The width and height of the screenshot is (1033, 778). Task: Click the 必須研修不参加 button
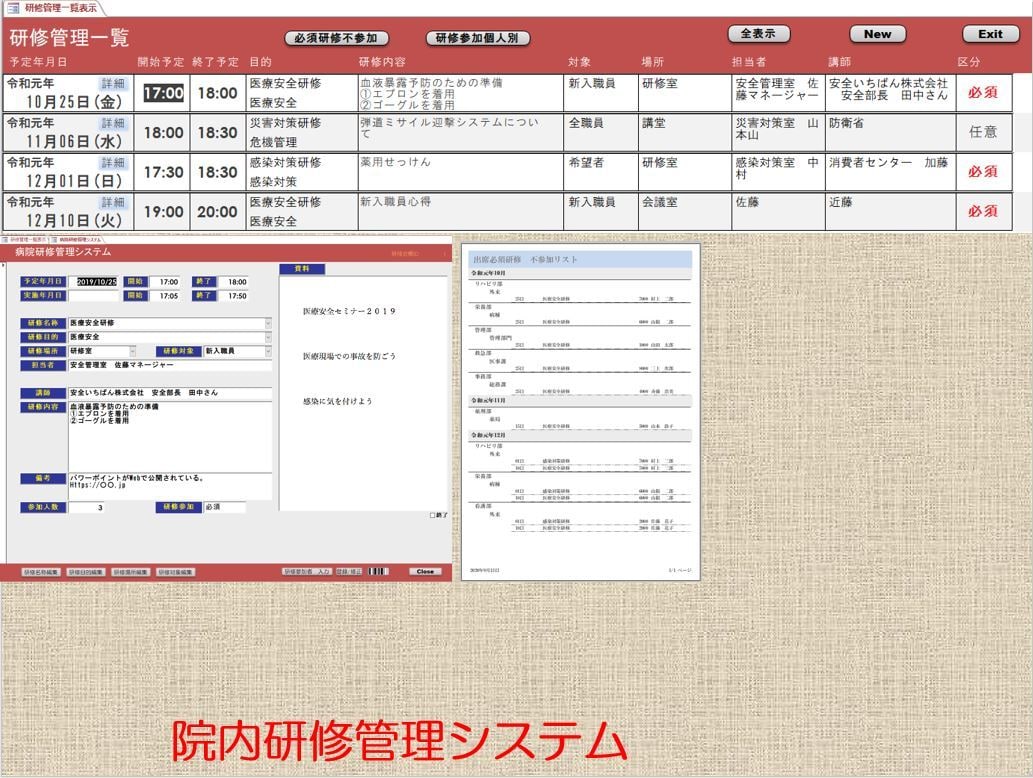336,38
